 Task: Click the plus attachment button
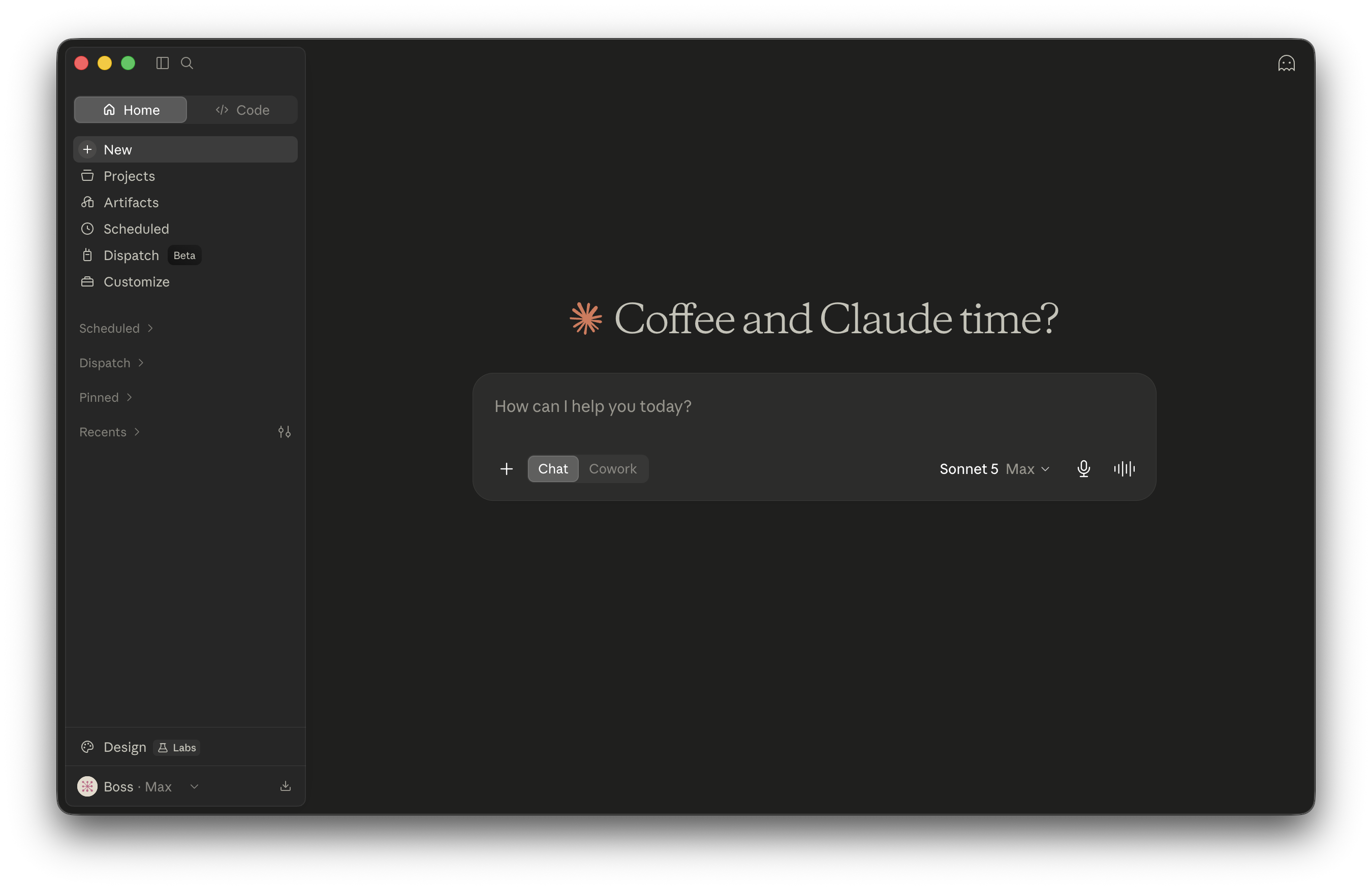(506, 469)
